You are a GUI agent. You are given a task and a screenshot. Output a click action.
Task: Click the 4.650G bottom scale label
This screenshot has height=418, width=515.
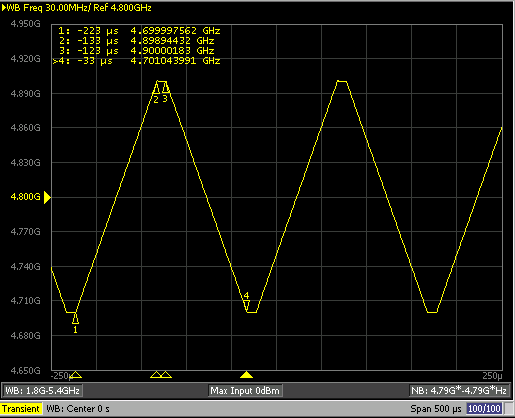pyautogui.click(x=25, y=371)
